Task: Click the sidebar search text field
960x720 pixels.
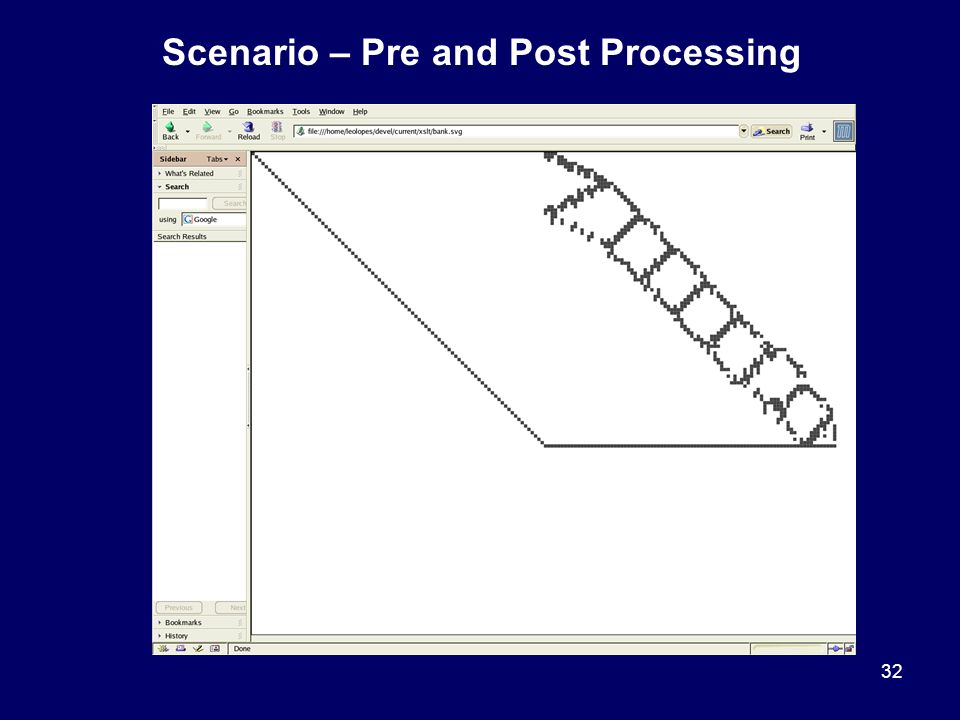Action: 183,203
